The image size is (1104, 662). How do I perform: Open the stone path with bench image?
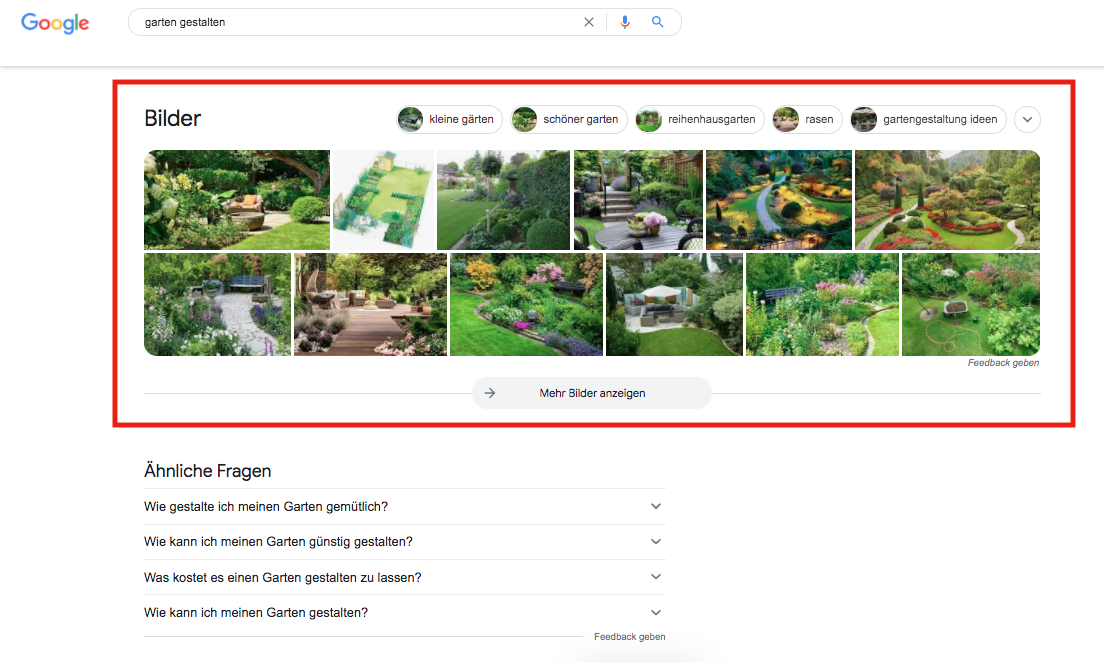click(218, 304)
